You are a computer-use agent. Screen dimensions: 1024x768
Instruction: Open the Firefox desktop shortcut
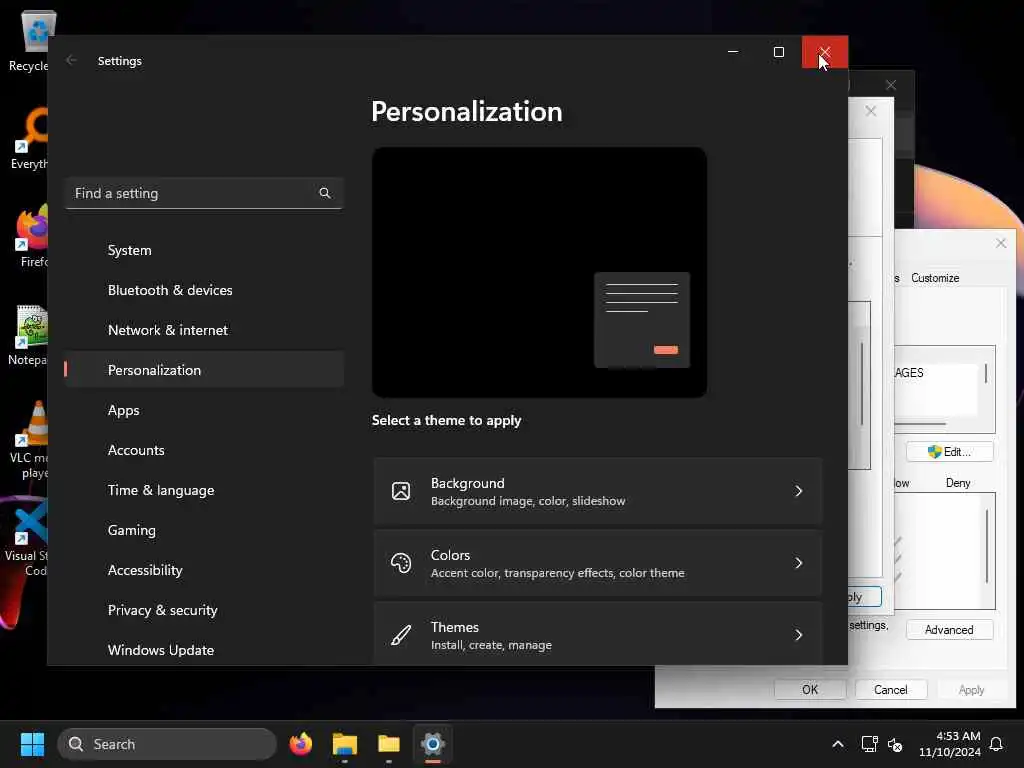pos(31,236)
